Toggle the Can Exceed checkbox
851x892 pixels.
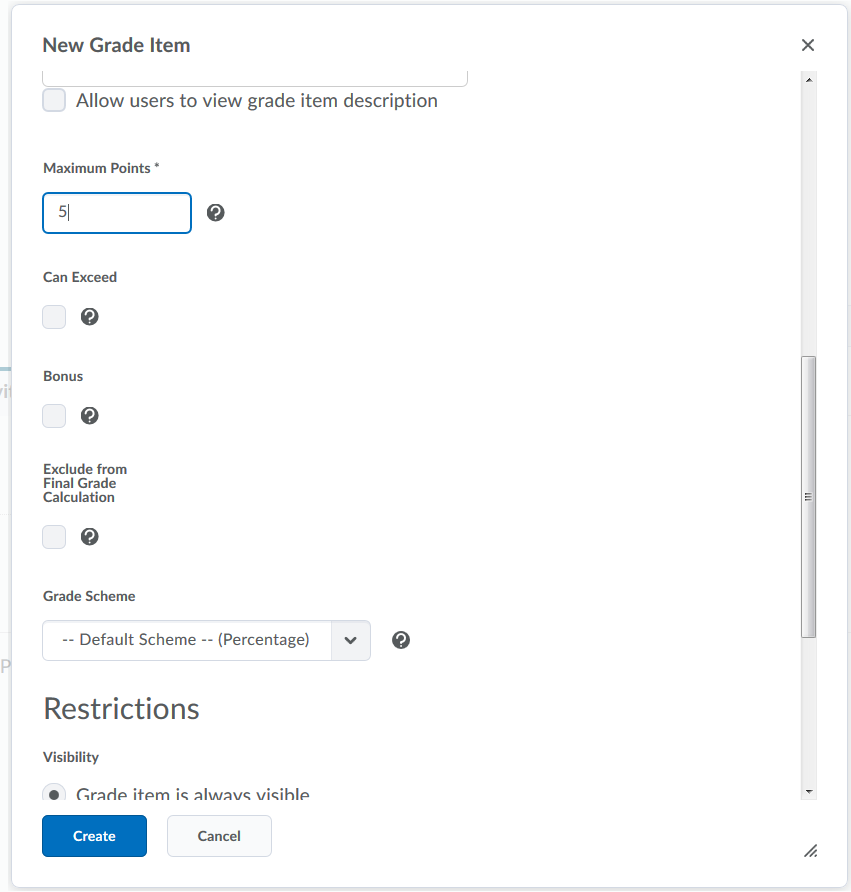coord(53,316)
